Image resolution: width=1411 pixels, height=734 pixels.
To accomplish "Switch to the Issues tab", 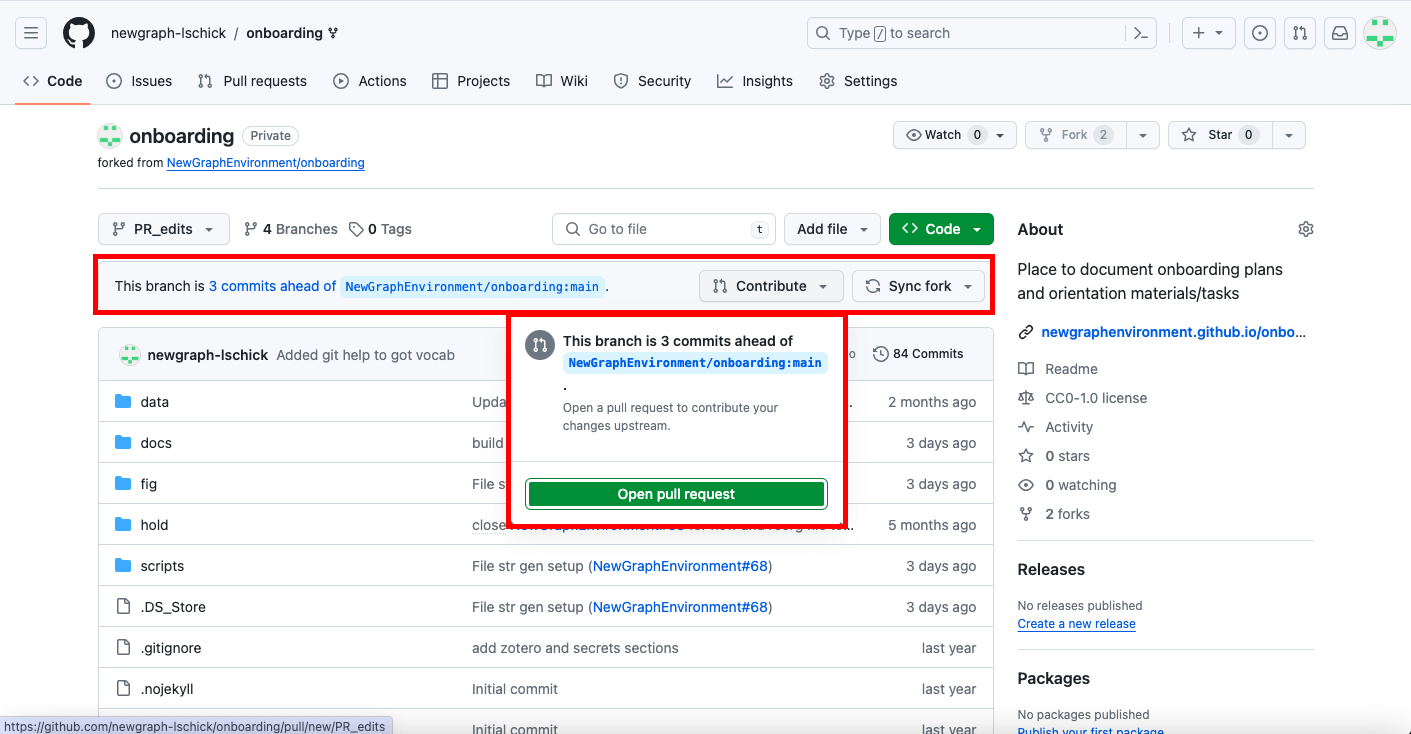I will coord(139,81).
